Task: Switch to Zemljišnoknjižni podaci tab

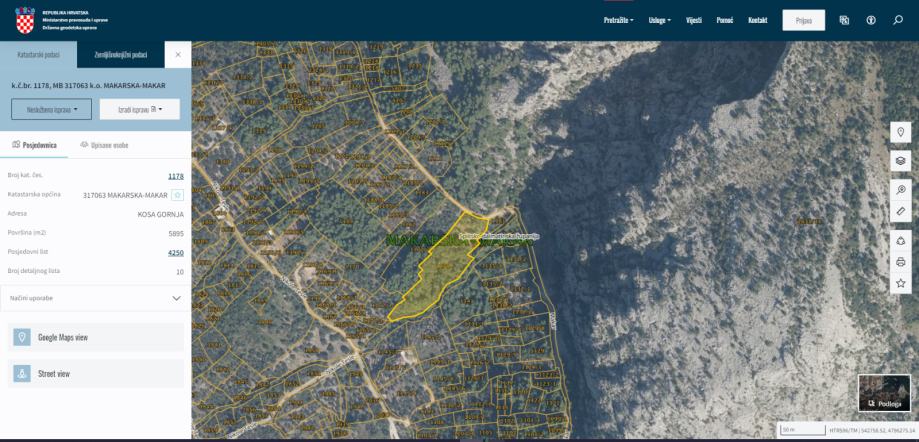Action: tap(121, 55)
